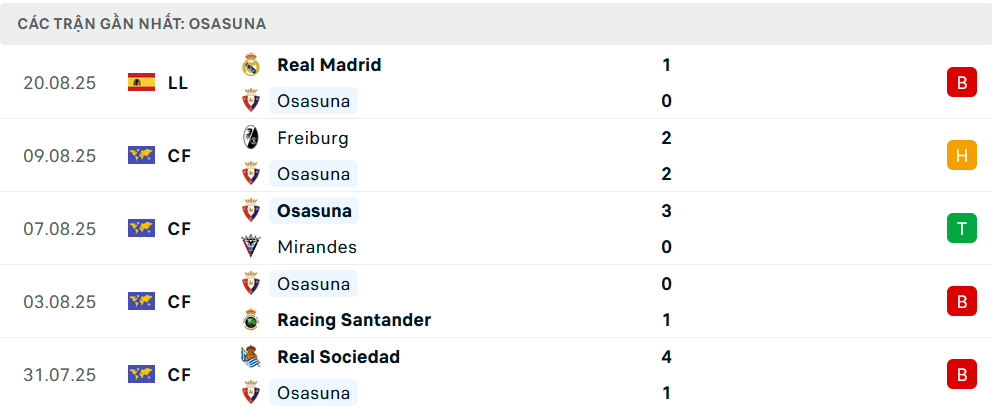Click the Freiburg club crest
Image resolution: width=992 pixels, height=407 pixels.
(251, 138)
